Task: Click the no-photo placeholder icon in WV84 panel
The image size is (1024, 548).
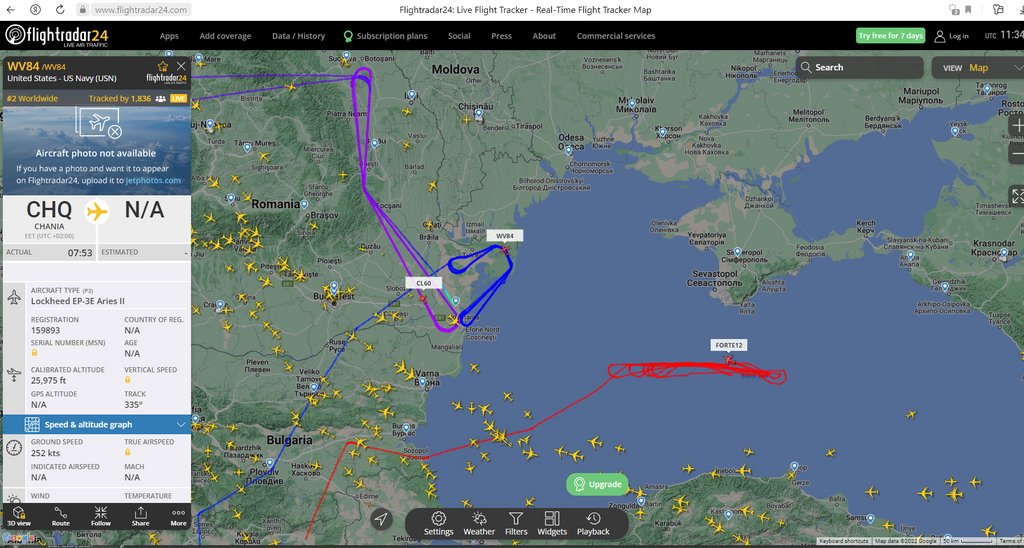Action: coord(98,123)
